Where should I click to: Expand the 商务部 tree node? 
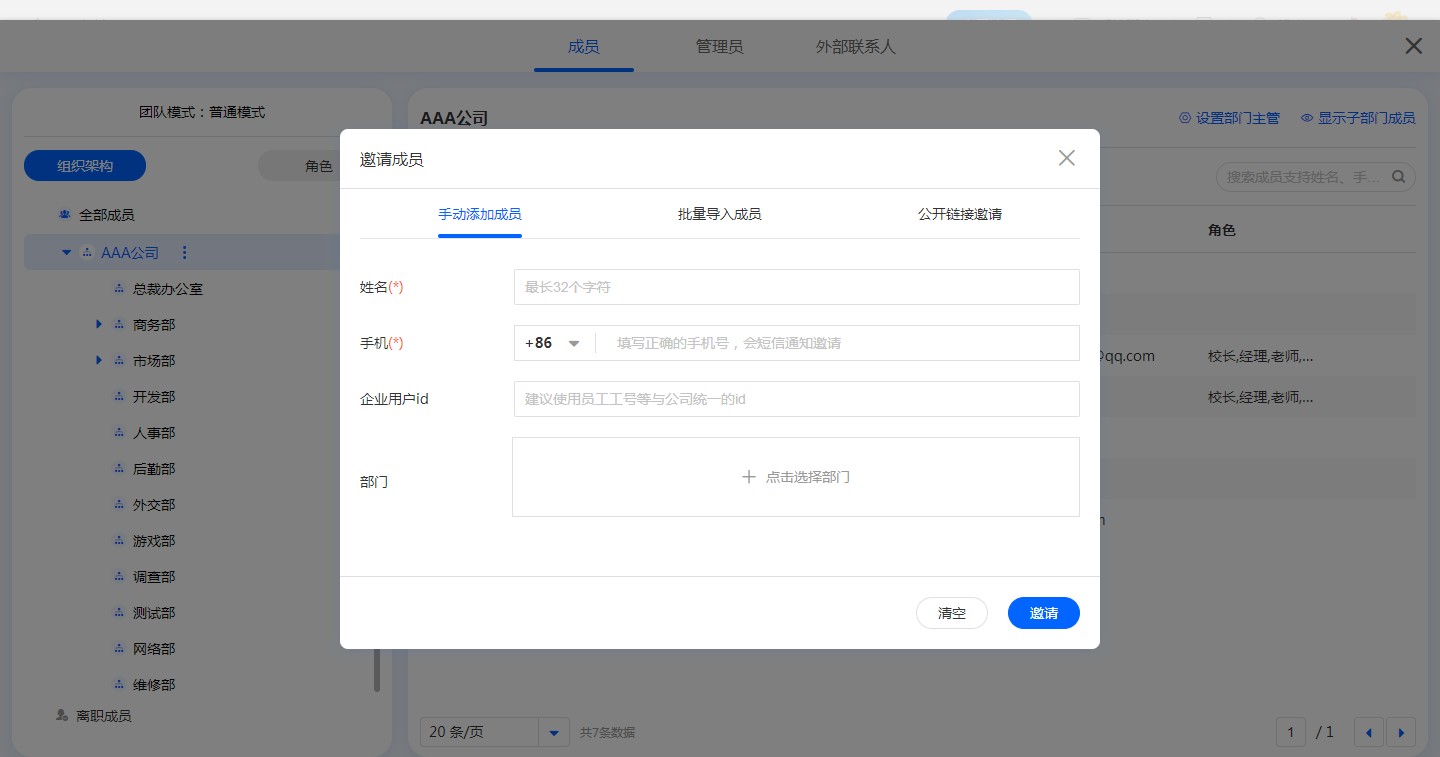click(99, 325)
